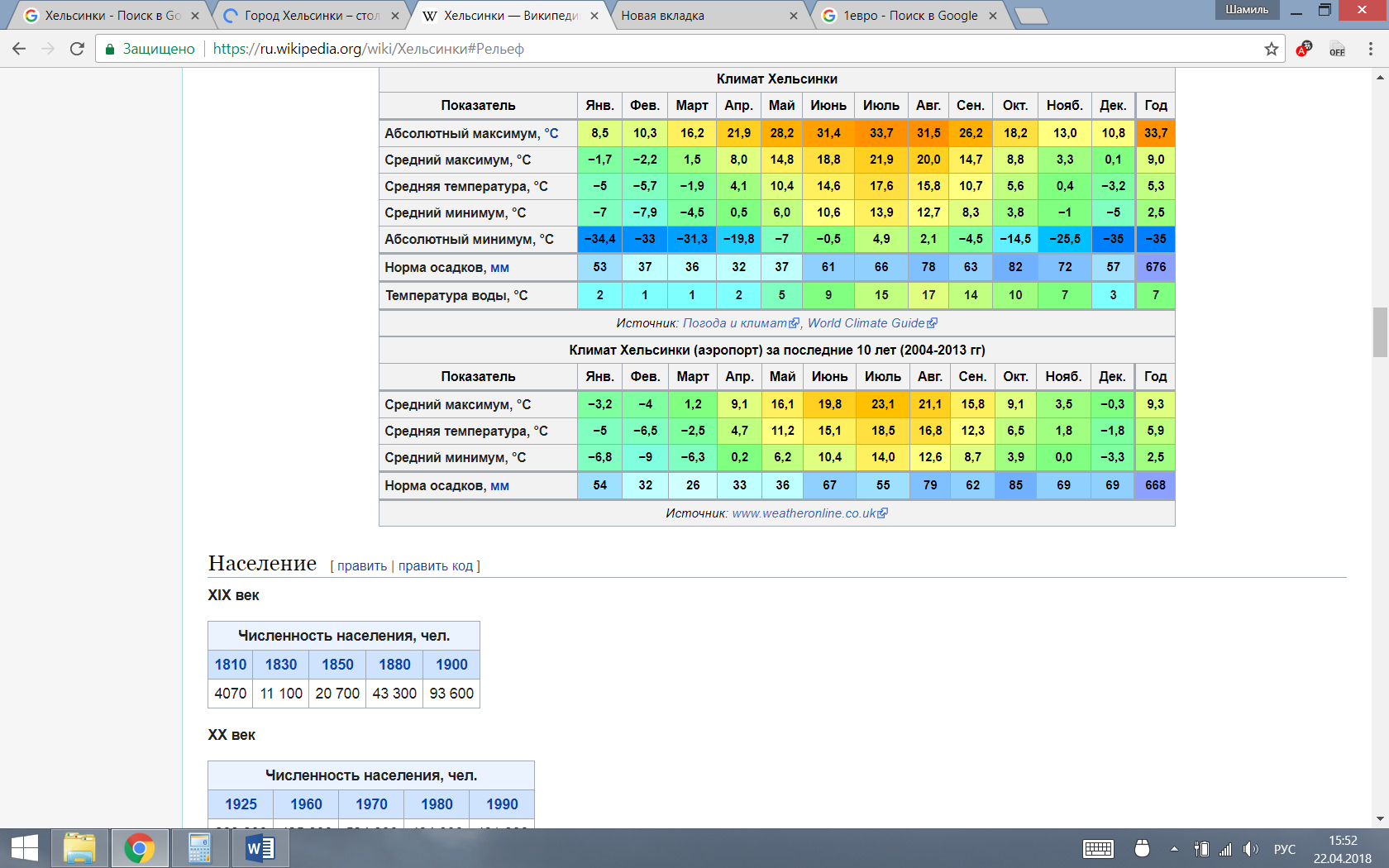1389x868 pixels.
Task: Bookmark this page with the star icon
Action: coord(1271,49)
